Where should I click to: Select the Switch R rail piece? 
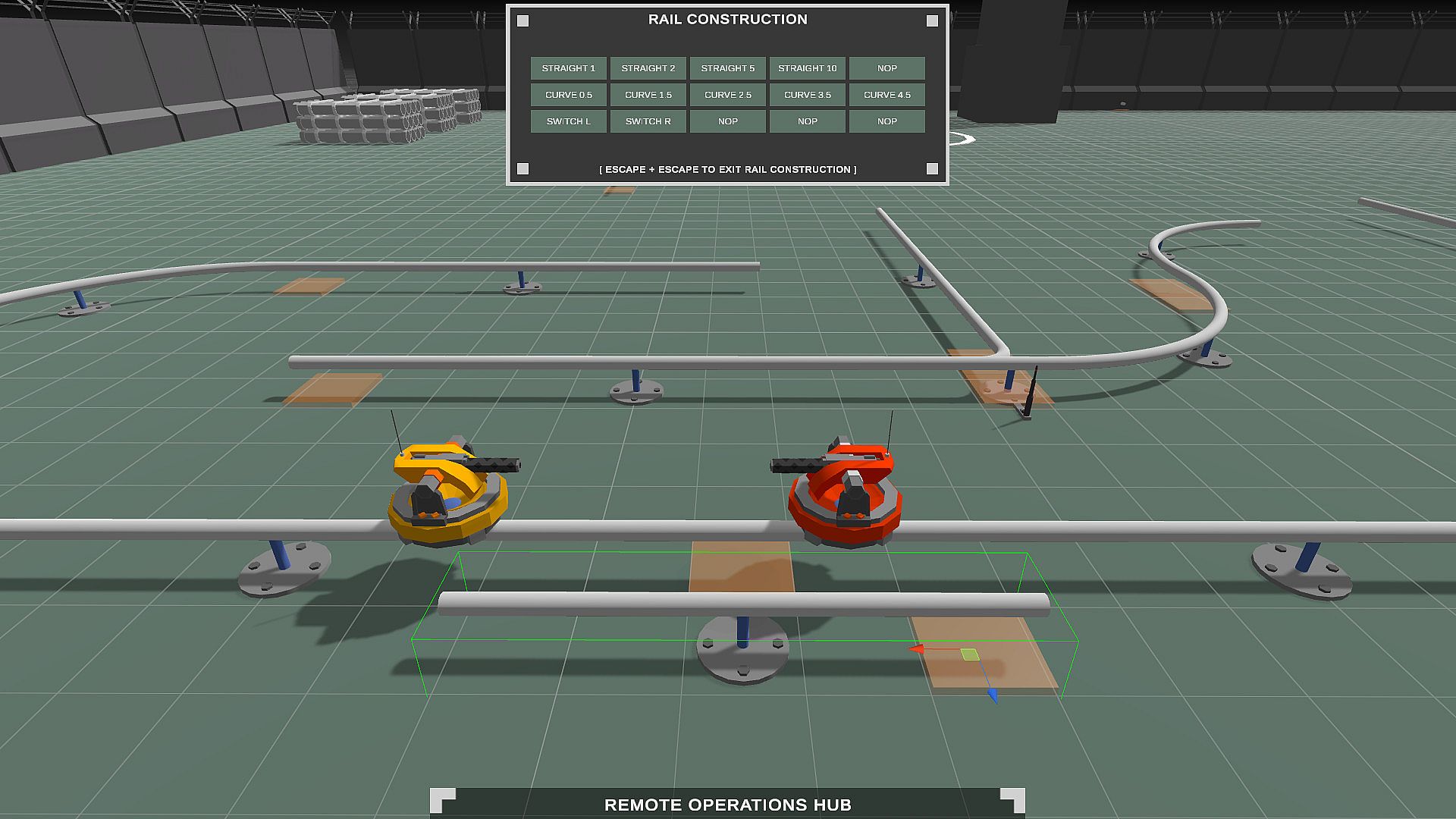click(x=648, y=121)
